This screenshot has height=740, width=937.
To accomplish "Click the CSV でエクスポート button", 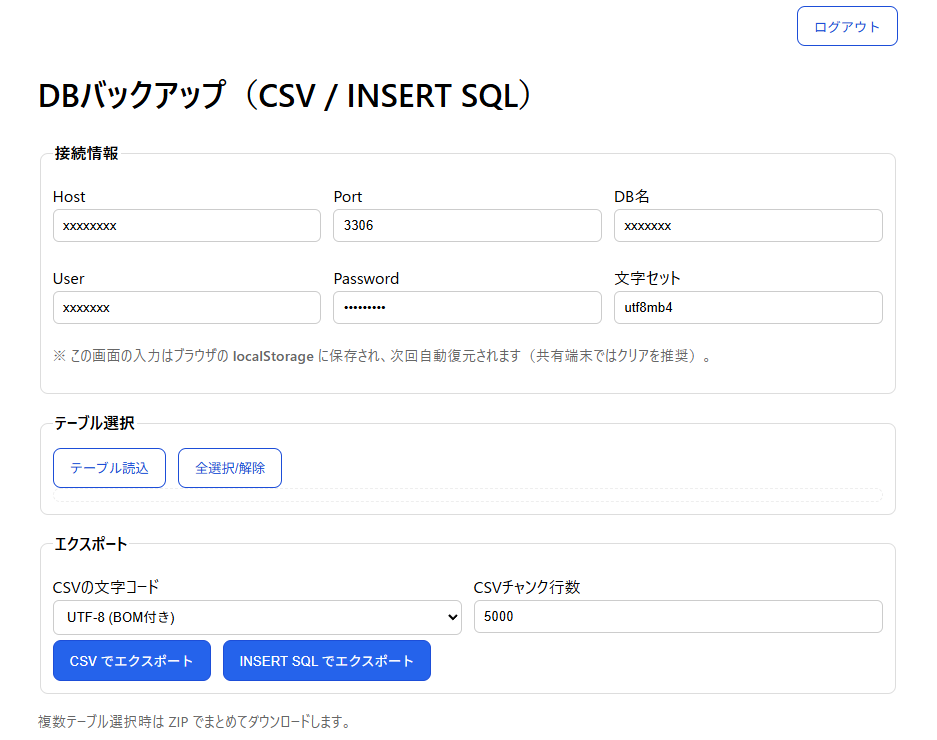I will (131, 661).
